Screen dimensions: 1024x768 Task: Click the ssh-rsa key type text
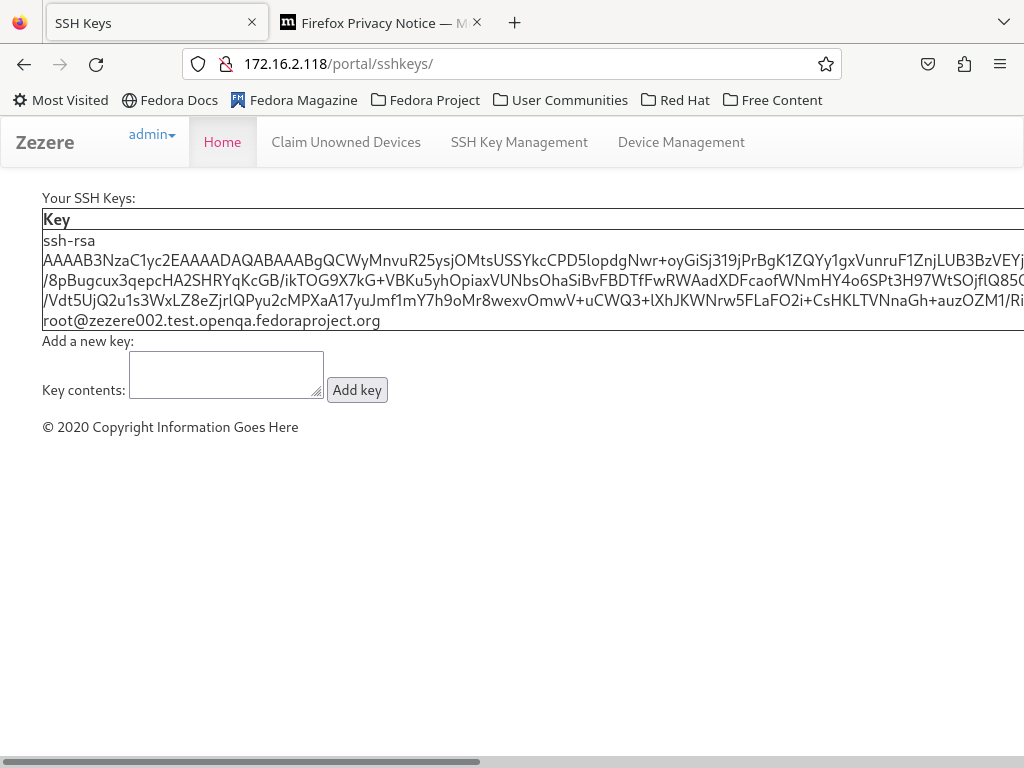point(69,240)
